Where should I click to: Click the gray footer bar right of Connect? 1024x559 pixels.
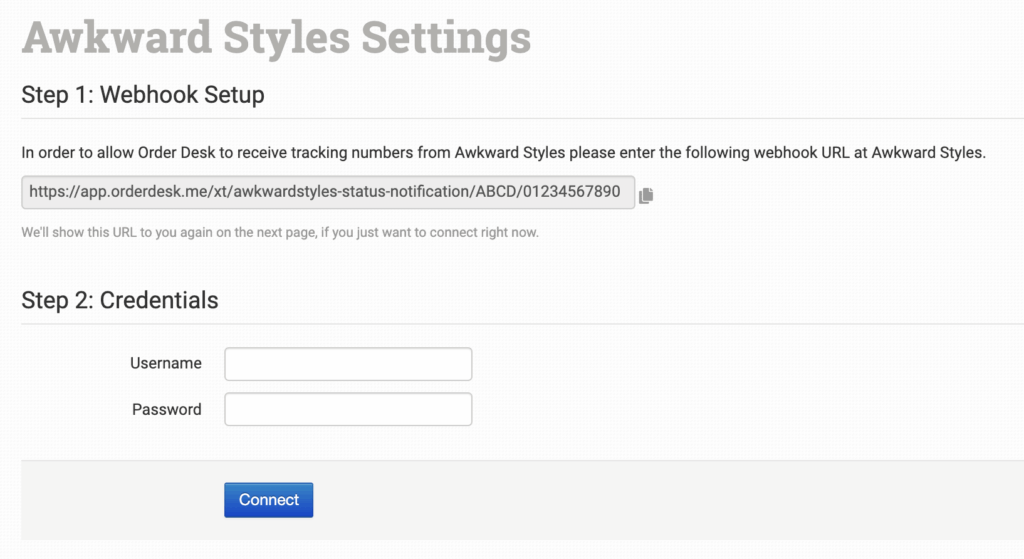tap(660, 500)
